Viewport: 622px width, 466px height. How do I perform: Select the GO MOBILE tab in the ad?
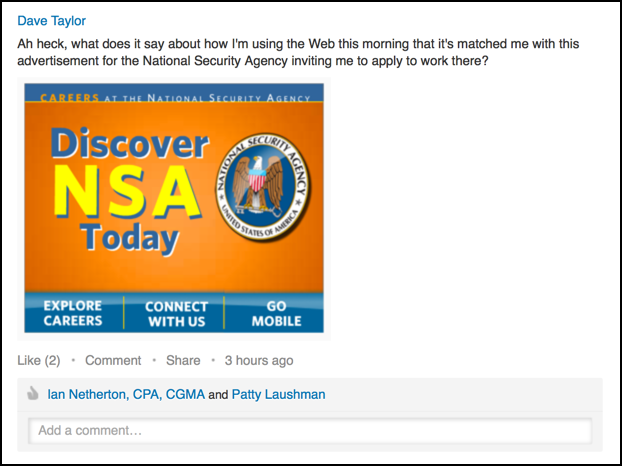[x=276, y=313]
